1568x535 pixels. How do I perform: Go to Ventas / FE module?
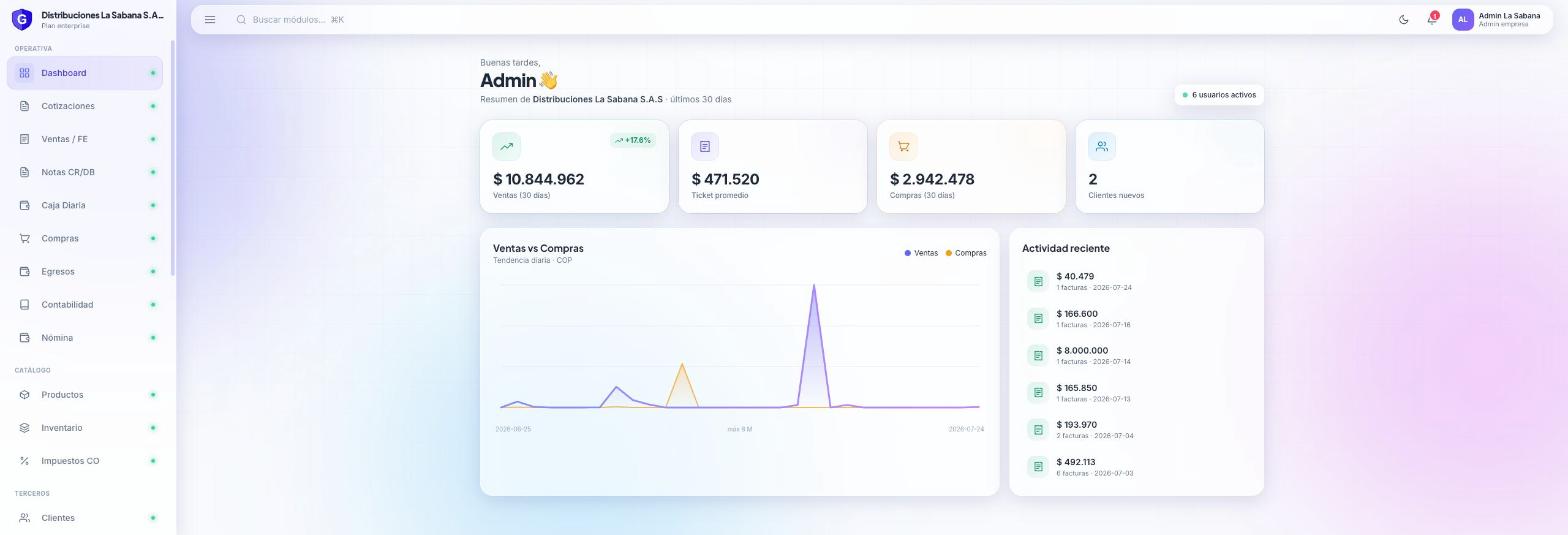click(x=85, y=139)
